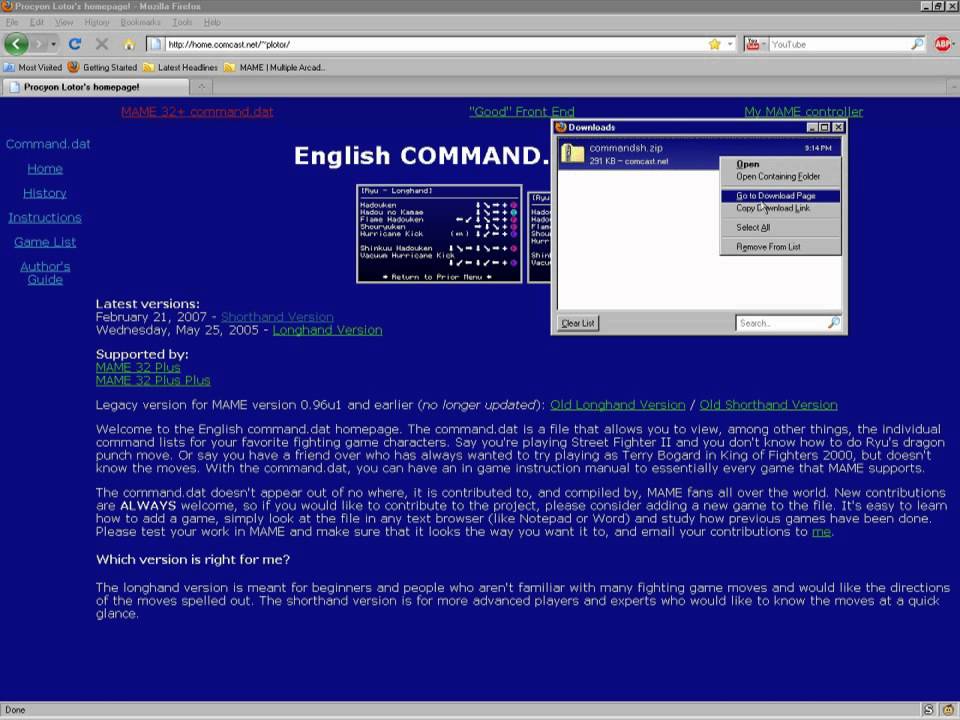960x720 pixels.
Task: Open the Instructions sidebar link
Action: [45, 218]
